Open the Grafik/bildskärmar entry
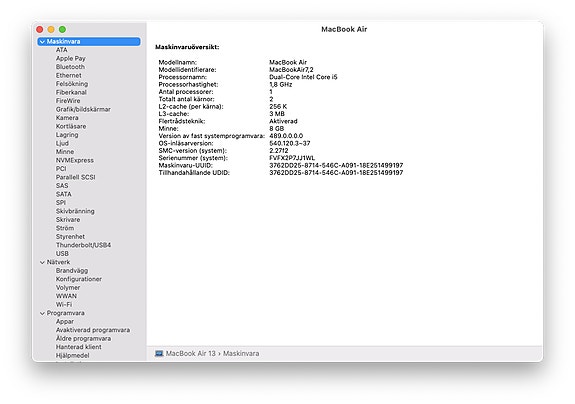The width and height of the screenshot is (575, 404). 83,109
